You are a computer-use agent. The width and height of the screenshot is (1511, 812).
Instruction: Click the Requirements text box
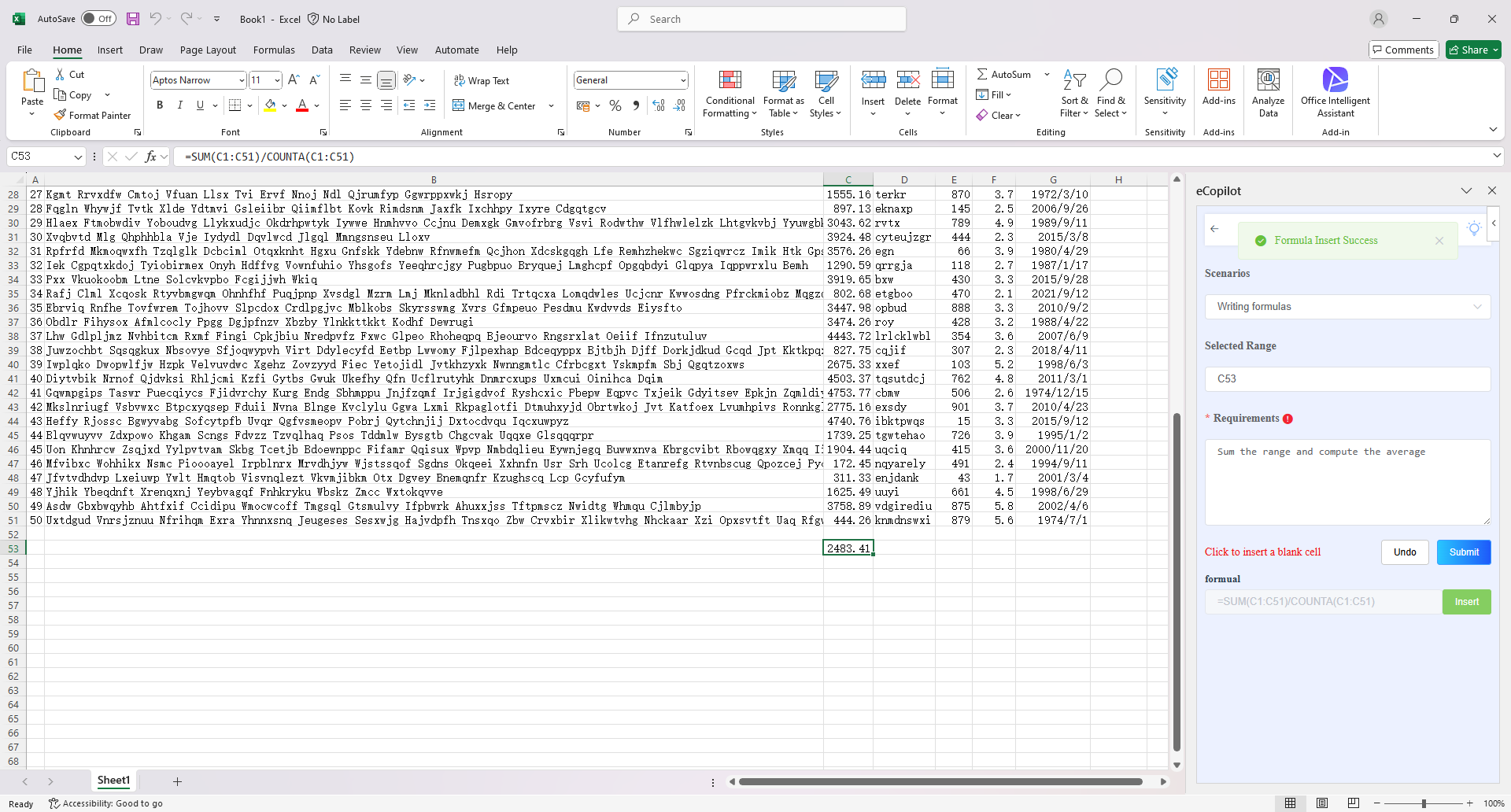(x=1347, y=482)
